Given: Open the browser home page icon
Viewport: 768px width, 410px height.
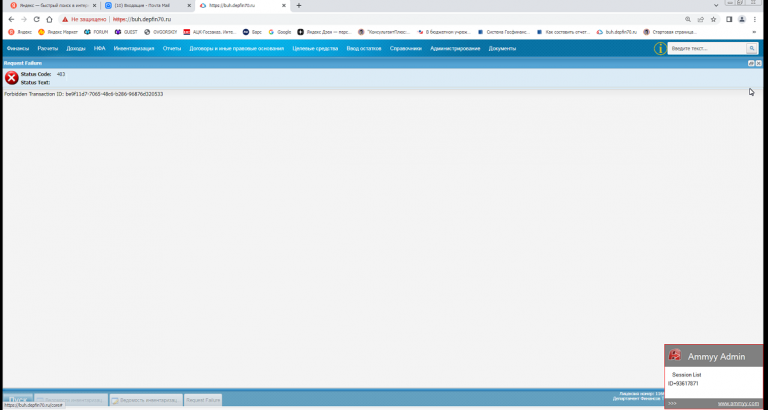Looking at the screenshot, I should 49,19.
